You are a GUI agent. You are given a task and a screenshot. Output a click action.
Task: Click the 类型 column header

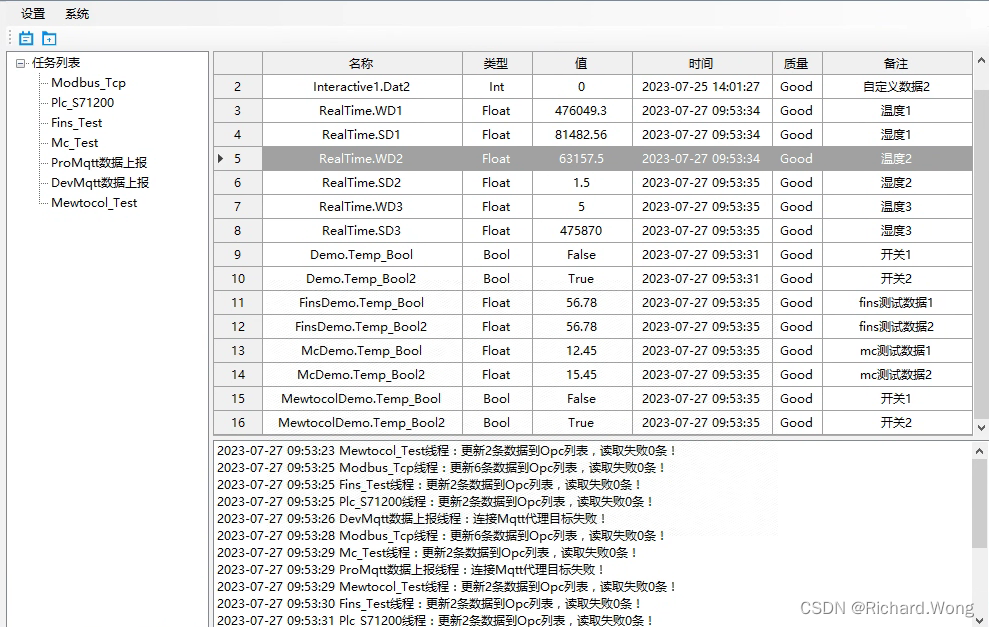(496, 62)
